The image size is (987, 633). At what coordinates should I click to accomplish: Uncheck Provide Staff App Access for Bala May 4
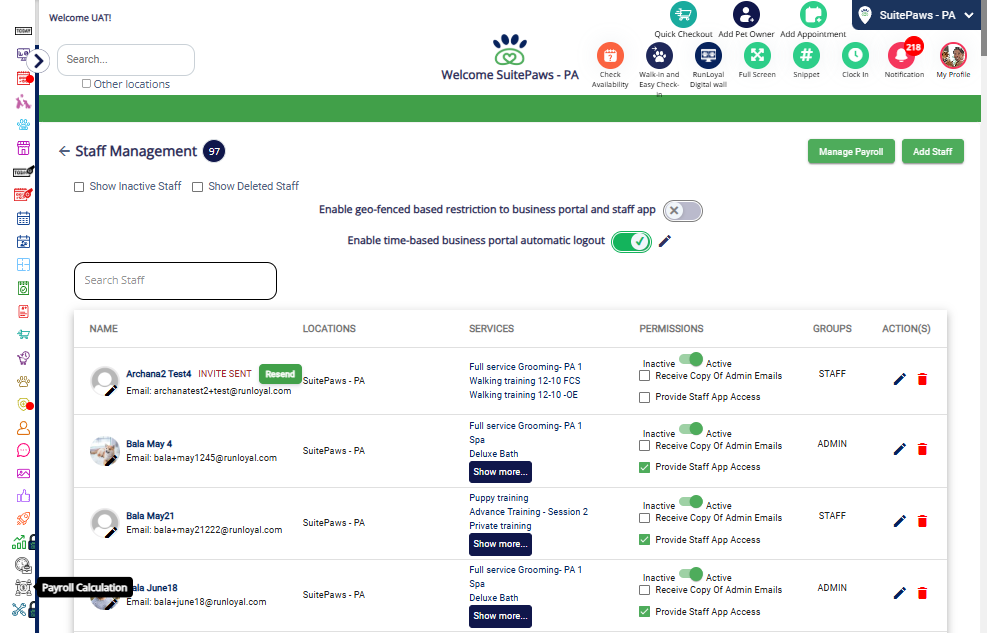[644, 467]
